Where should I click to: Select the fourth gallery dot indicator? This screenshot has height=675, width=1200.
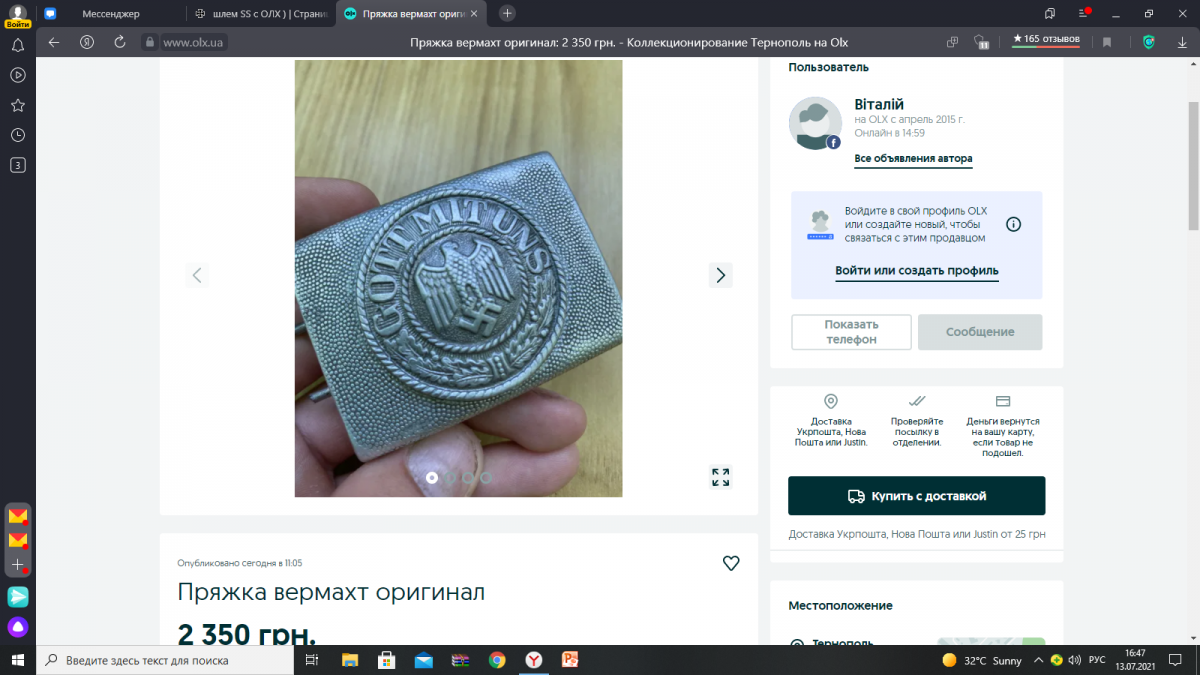pos(486,478)
